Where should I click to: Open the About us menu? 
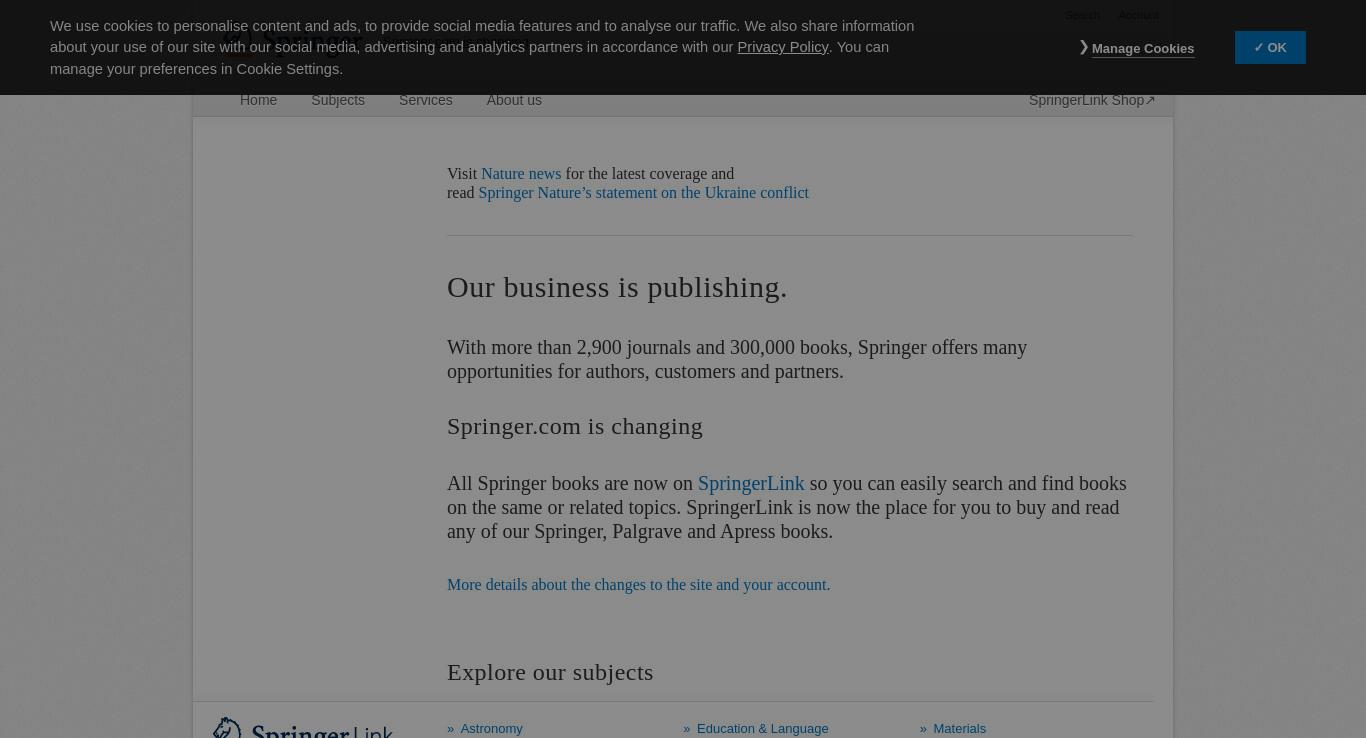514,100
